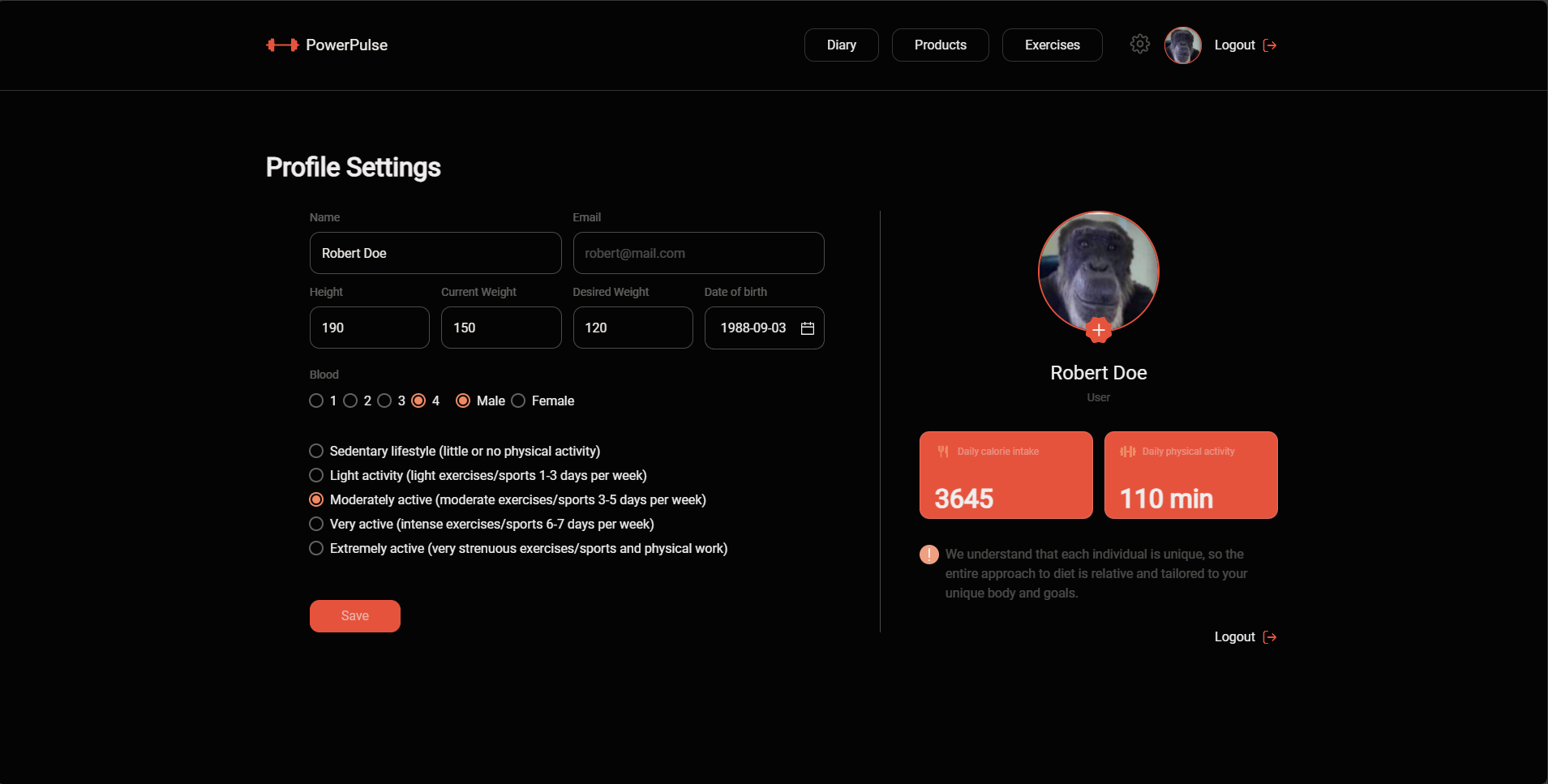Click the 3645 calorie value

click(x=964, y=499)
